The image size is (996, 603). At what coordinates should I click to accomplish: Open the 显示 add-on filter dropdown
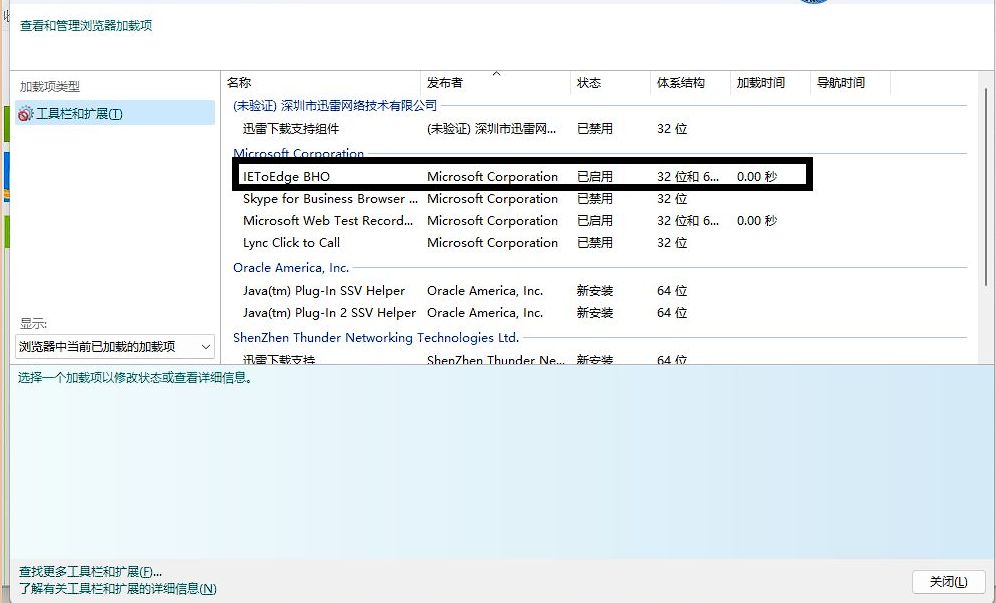(x=116, y=347)
